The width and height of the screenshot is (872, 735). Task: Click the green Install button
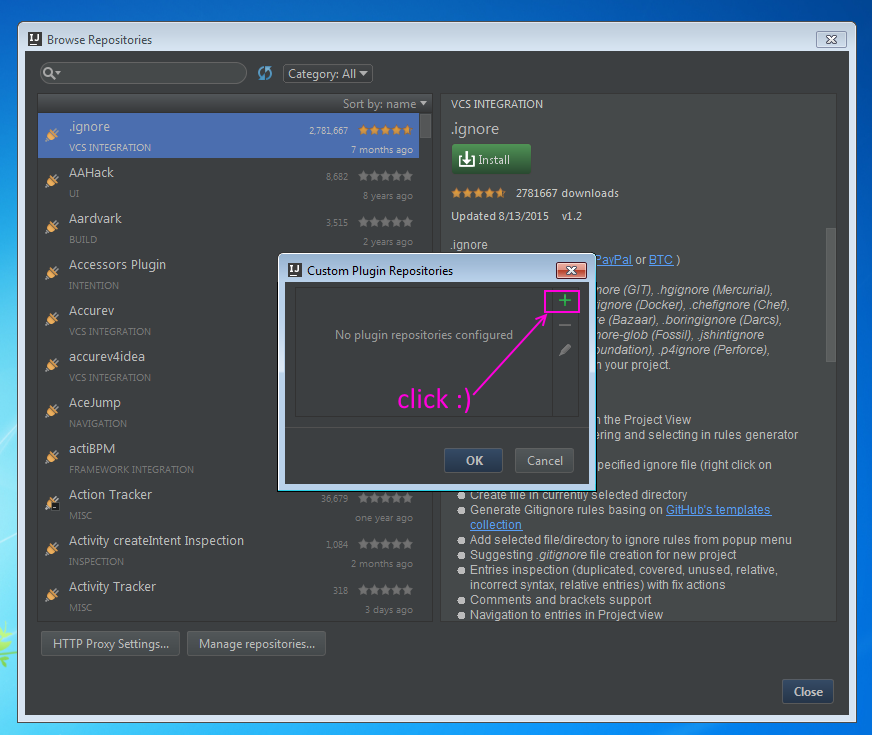491,159
